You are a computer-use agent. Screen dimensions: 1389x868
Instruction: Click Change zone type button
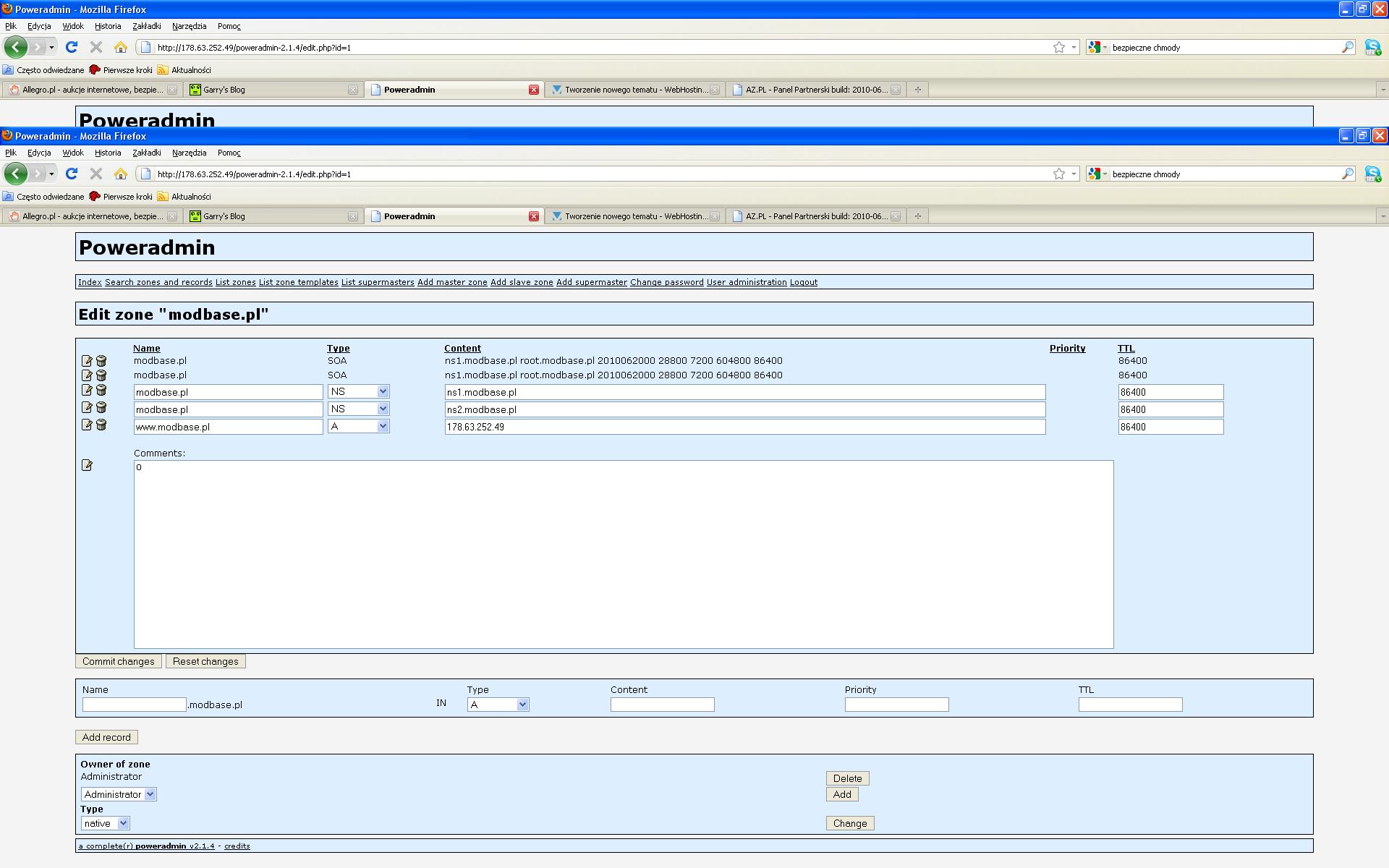tap(850, 823)
